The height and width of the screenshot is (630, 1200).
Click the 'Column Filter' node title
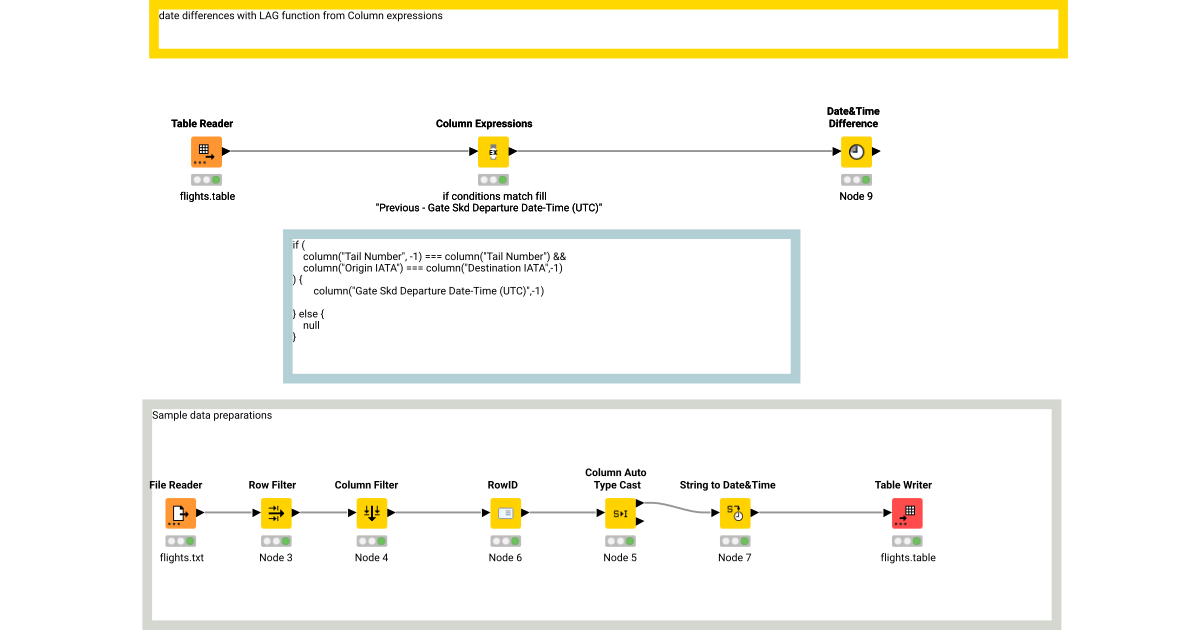pyautogui.click(x=366, y=485)
